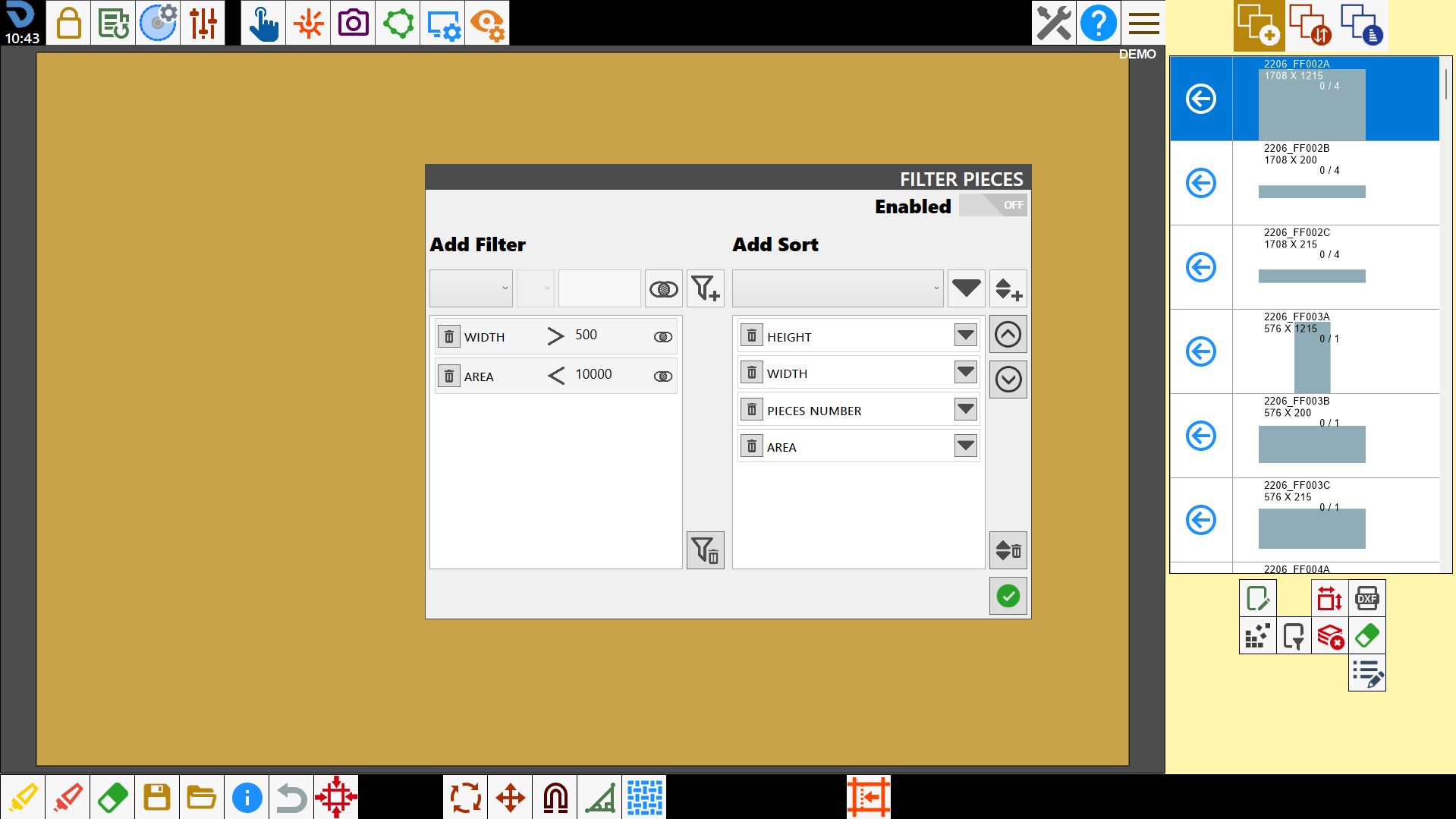The height and width of the screenshot is (819, 1456).
Task: Toggle sort direction for HEIGHT entry
Action: tap(966, 335)
